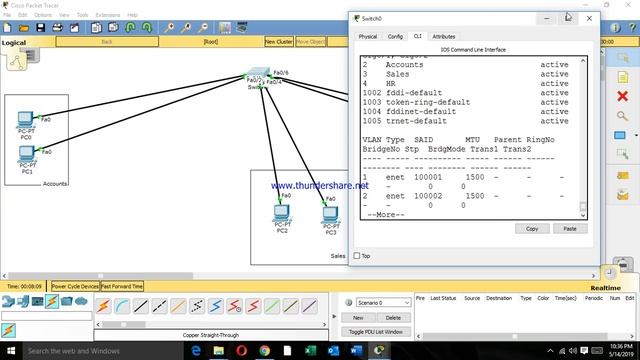Click the scenario New button
The height and width of the screenshot is (360, 640).
click(358, 318)
